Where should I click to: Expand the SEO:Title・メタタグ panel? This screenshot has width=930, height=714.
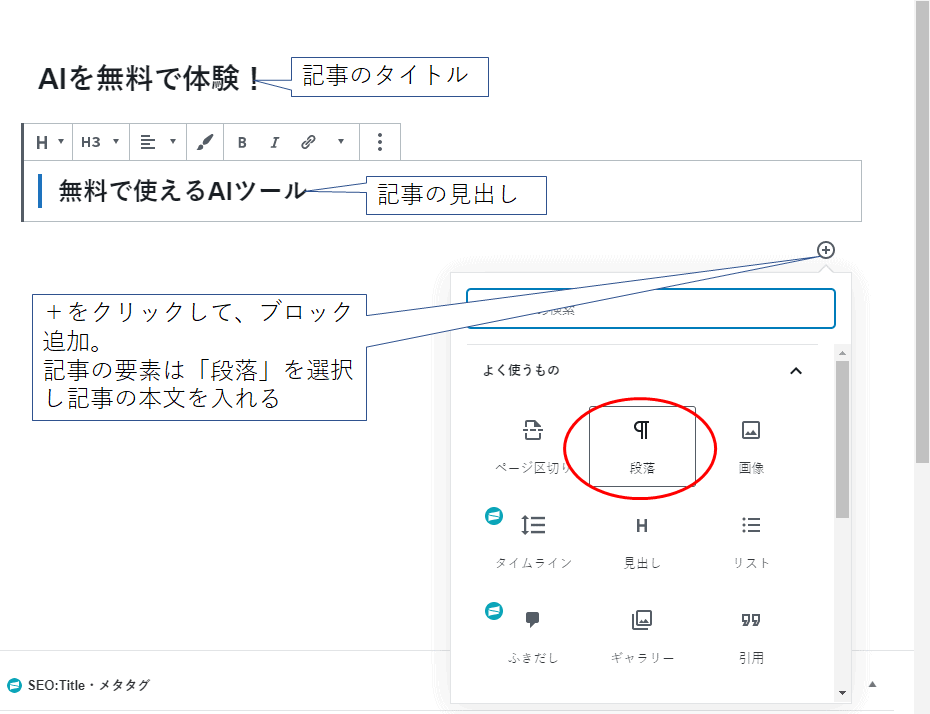coord(872,685)
